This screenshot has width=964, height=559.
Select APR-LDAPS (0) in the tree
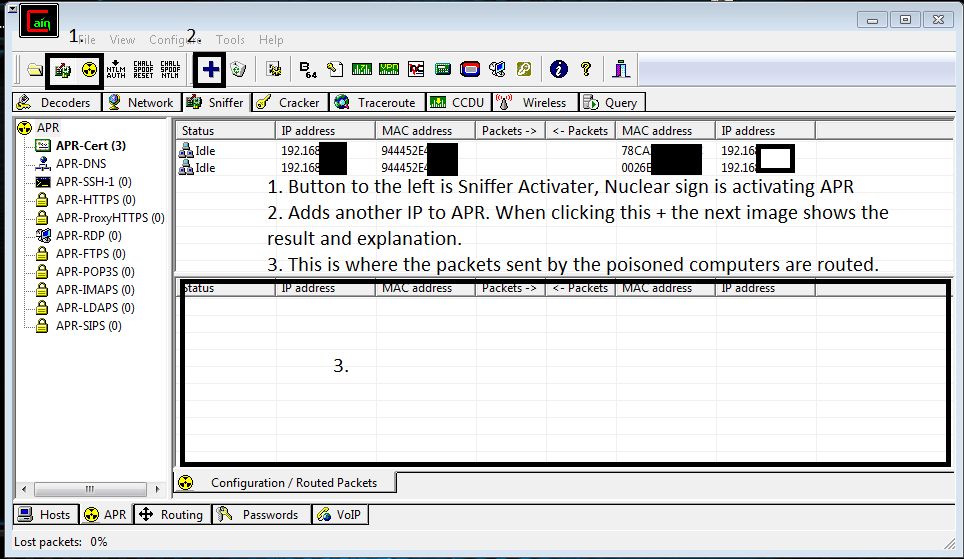[x=95, y=307]
